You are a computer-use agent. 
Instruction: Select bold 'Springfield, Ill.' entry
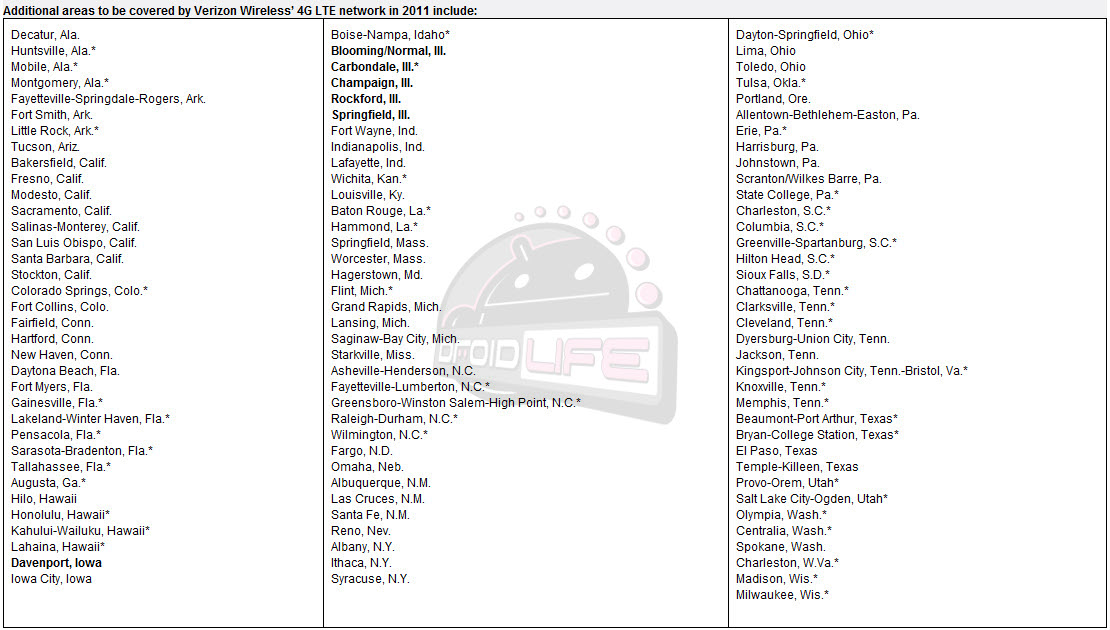pyautogui.click(x=371, y=115)
